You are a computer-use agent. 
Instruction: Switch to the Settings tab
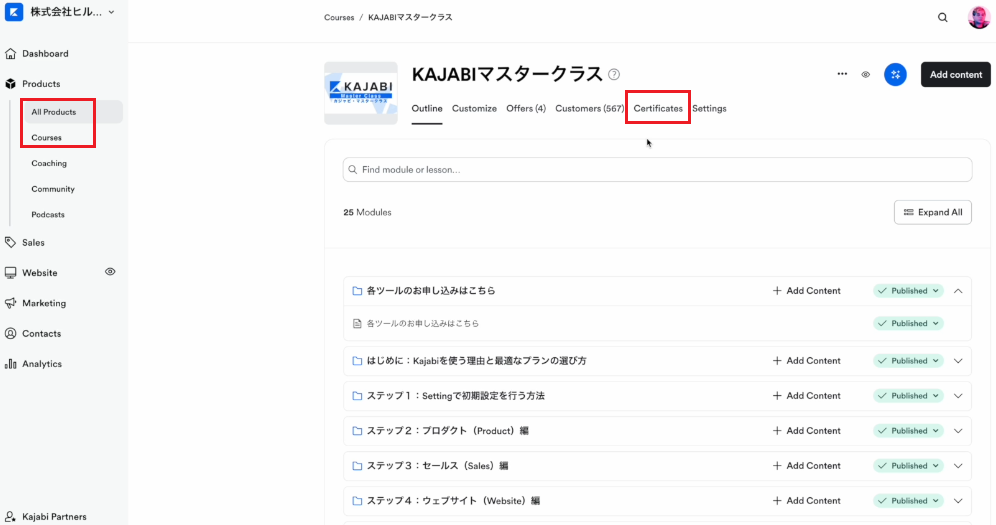[710, 109]
